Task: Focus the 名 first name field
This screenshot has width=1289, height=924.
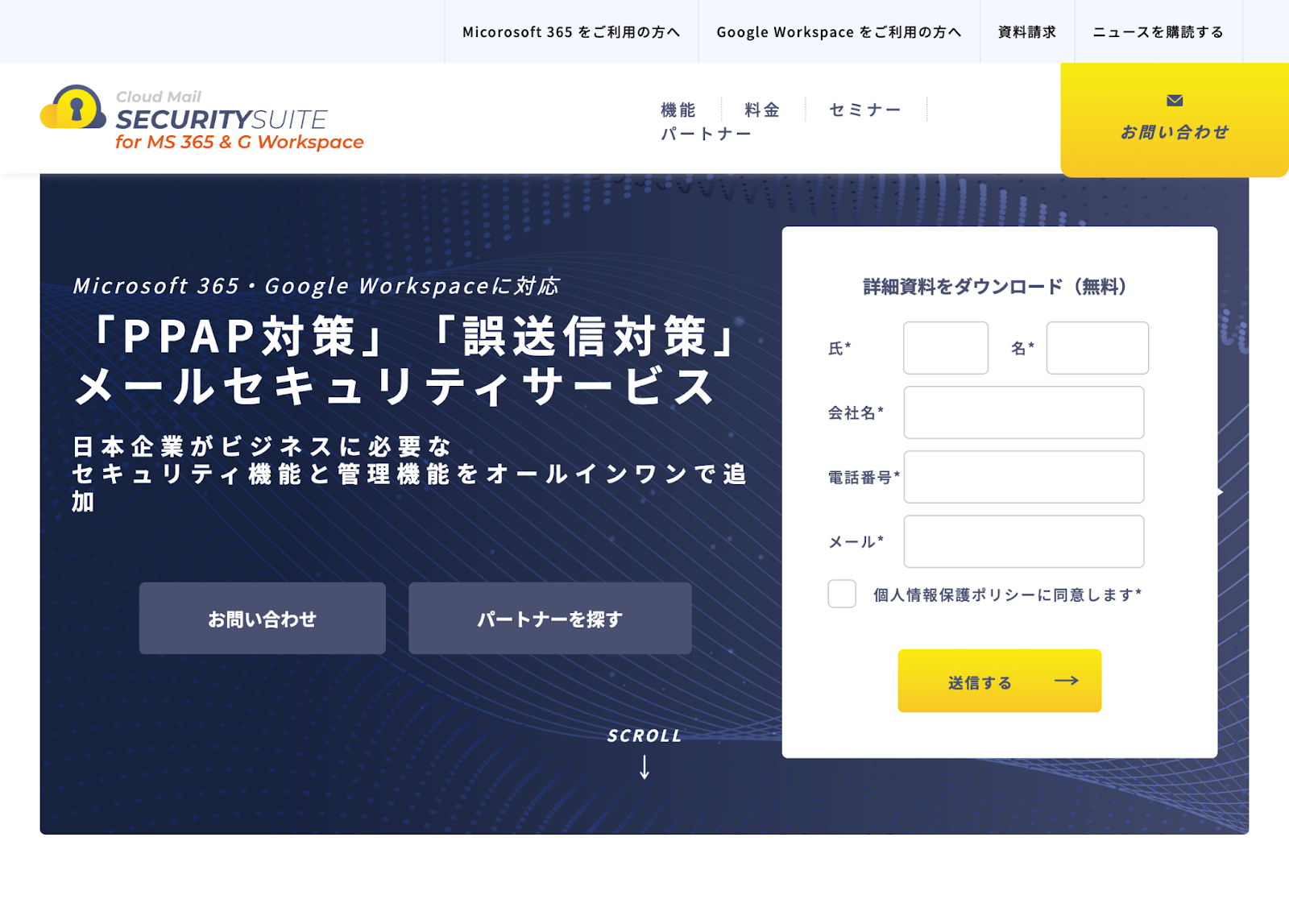Action: [1097, 348]
